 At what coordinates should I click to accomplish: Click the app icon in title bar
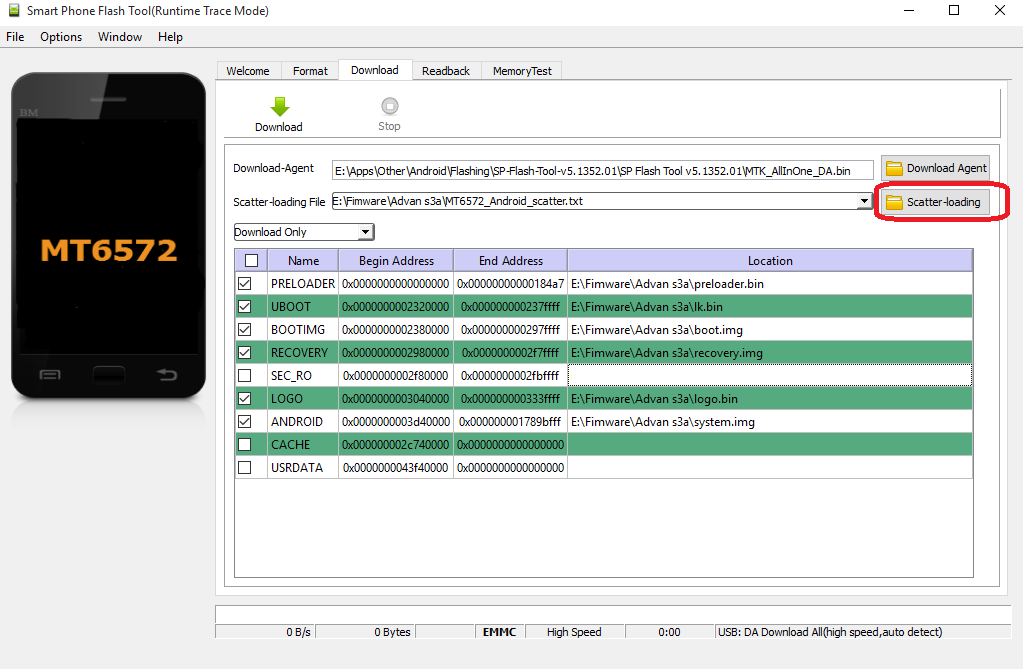tap(13, 10)
